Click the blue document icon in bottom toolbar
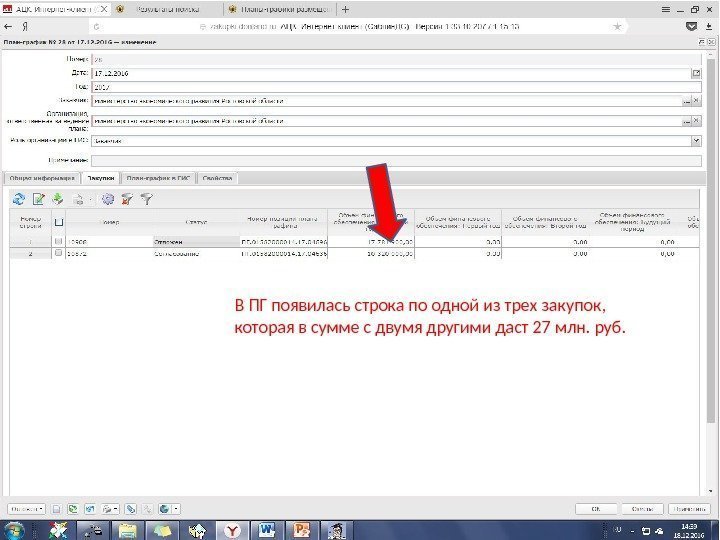This screenshot has width=720, height=540. (x=90, y=509)
